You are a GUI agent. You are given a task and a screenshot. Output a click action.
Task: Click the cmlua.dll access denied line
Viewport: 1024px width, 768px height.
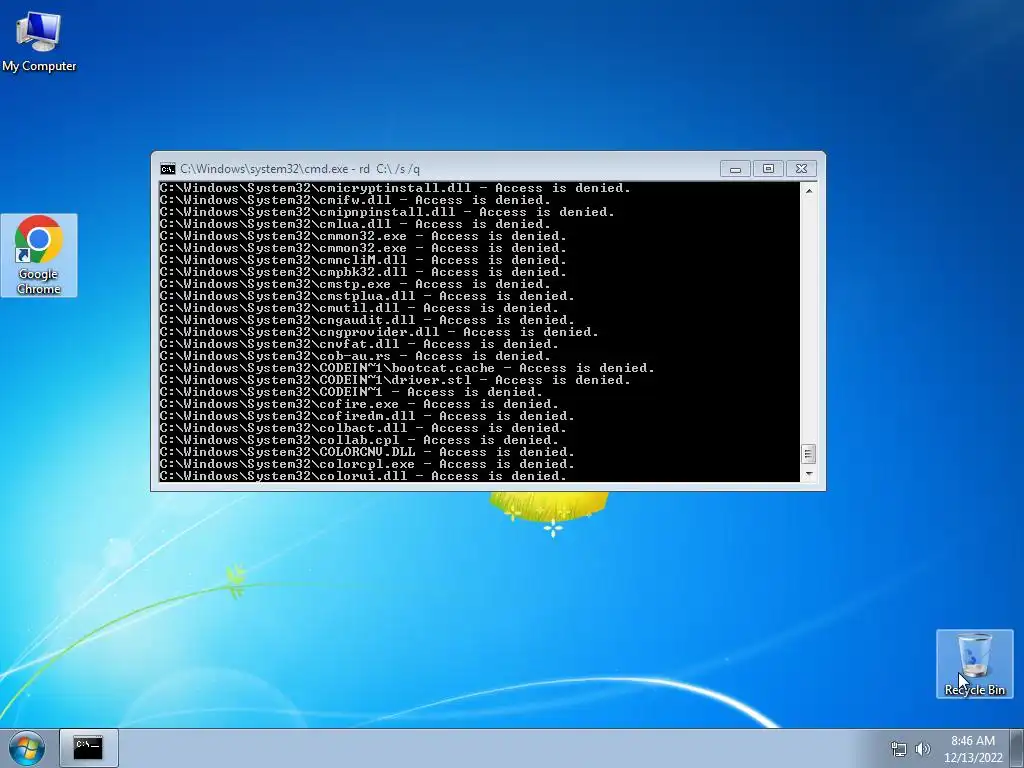tap(355, 224)
